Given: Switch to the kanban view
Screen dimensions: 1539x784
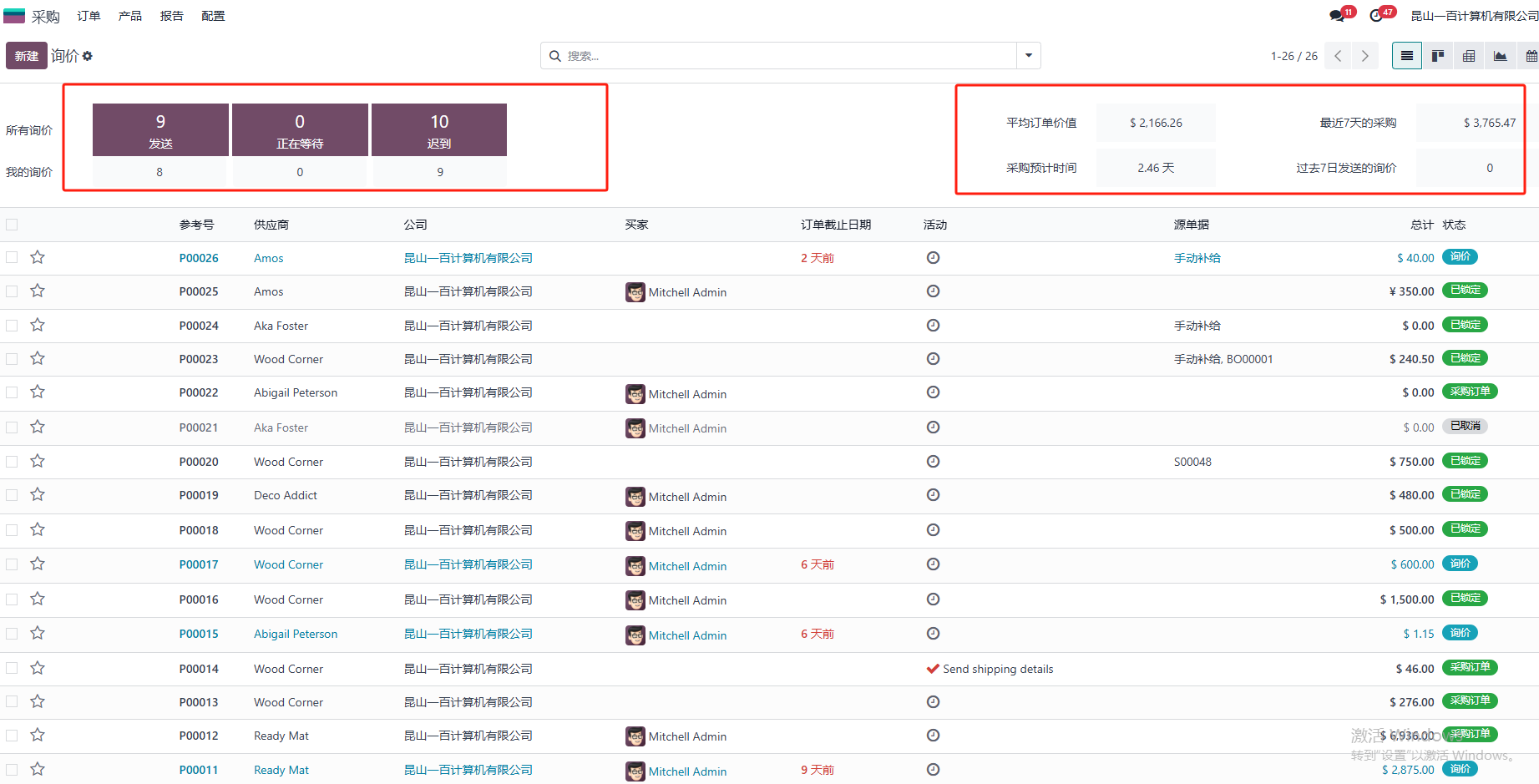Looking at the screenshot, I should 1438,55.
